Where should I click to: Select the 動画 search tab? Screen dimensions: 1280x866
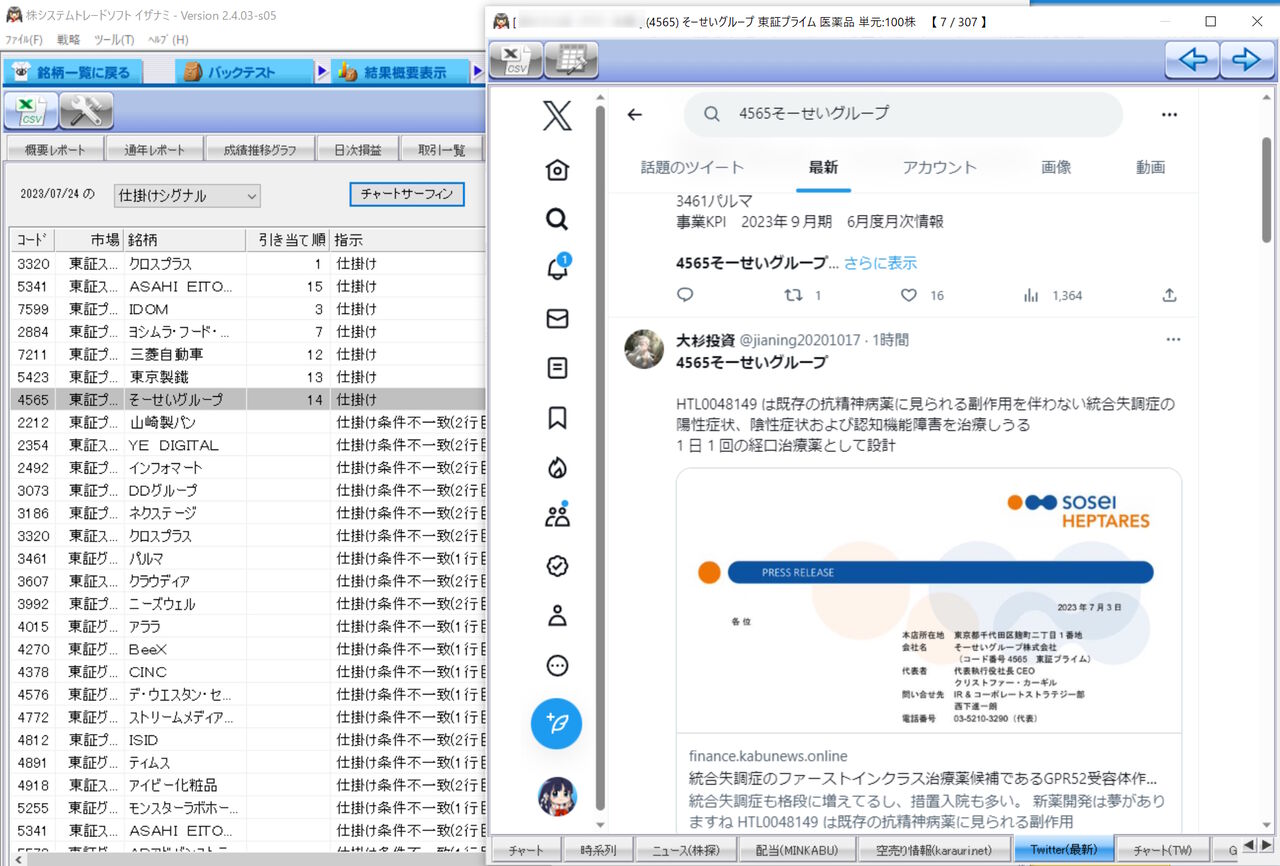[x=1150, y=167]
